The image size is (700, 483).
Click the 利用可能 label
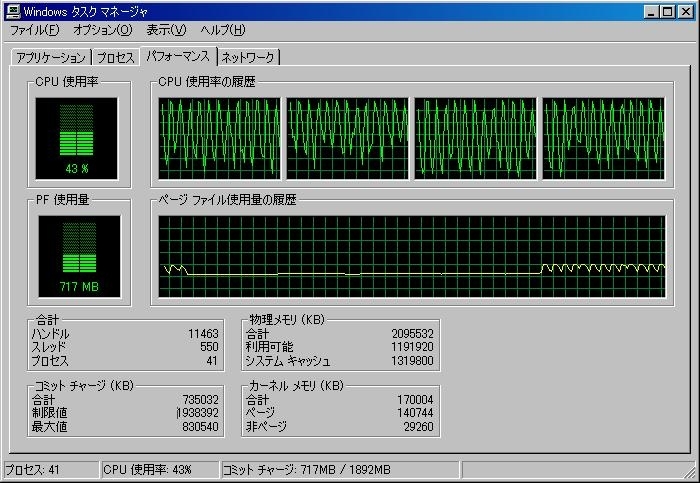point(269,347)
